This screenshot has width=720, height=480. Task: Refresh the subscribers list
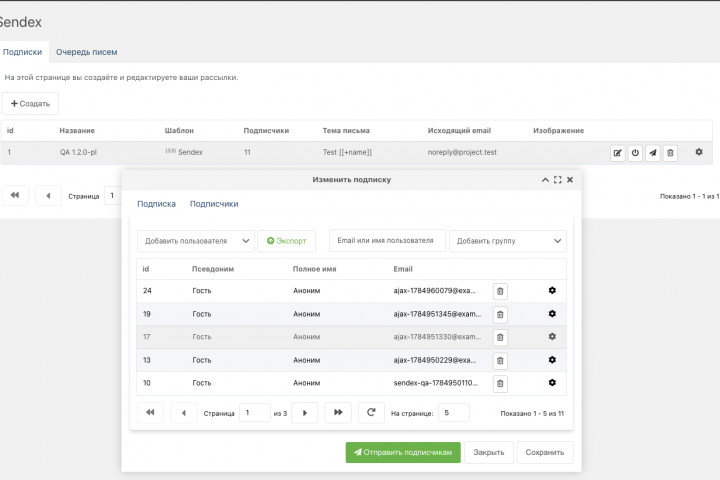(371, 412)
